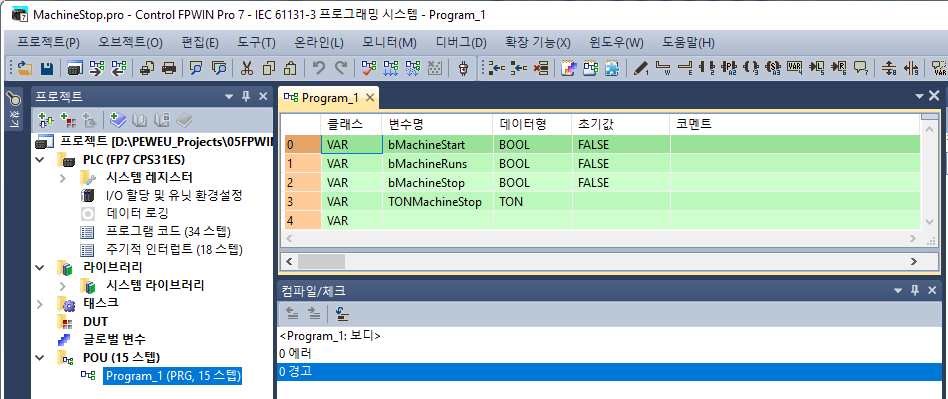Click the TON data type cell
Screen dimensions: 948x399
point(532,202)
